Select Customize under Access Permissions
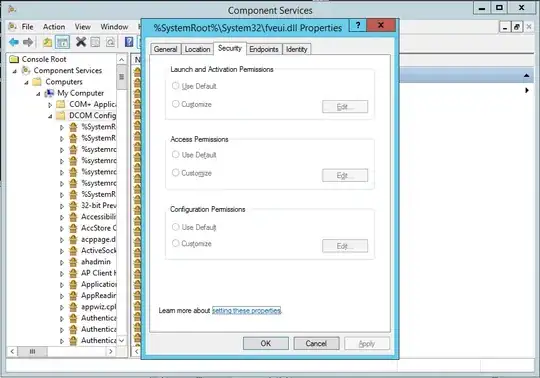This screenshot has height=378, width=540. pos(175,172)
